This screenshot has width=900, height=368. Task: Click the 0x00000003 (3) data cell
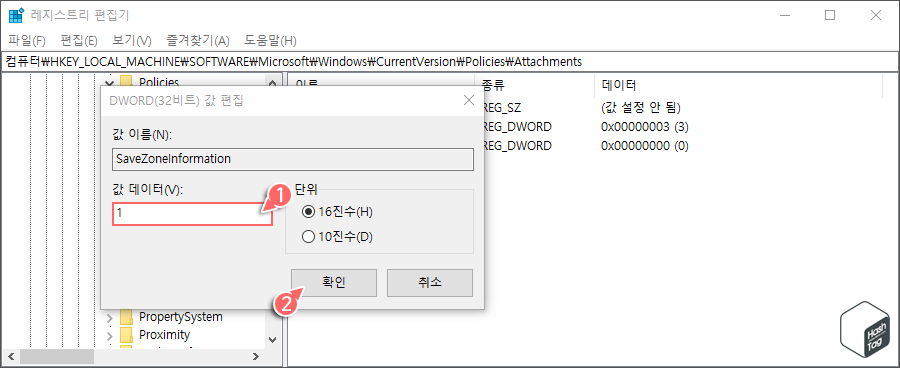(645, 127)
